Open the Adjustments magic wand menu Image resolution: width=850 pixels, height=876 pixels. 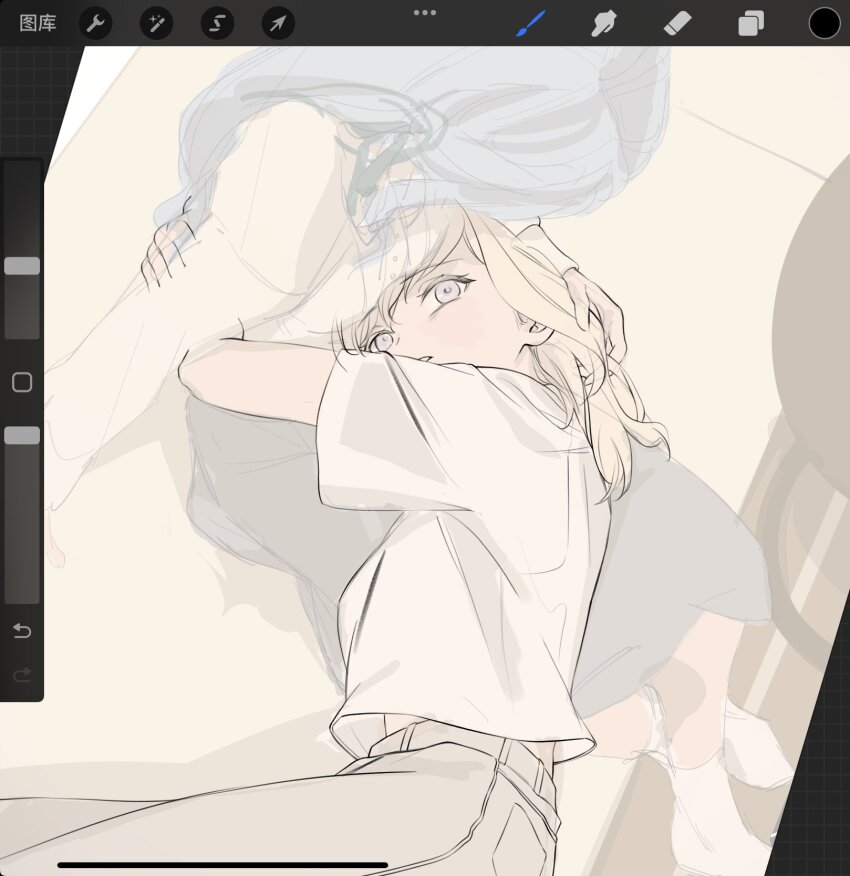[x=156, y=23]
